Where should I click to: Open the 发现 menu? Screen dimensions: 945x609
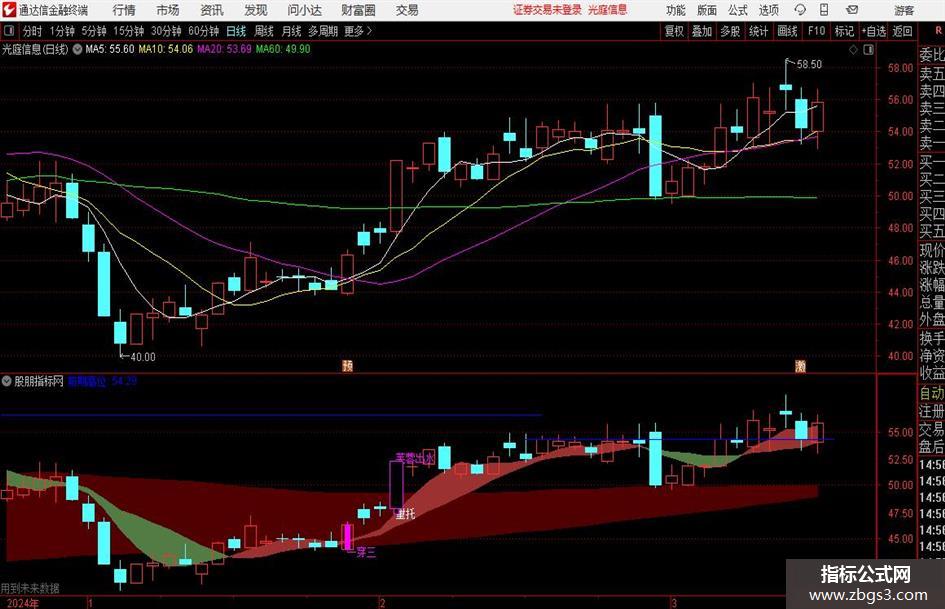click(256, 10)
